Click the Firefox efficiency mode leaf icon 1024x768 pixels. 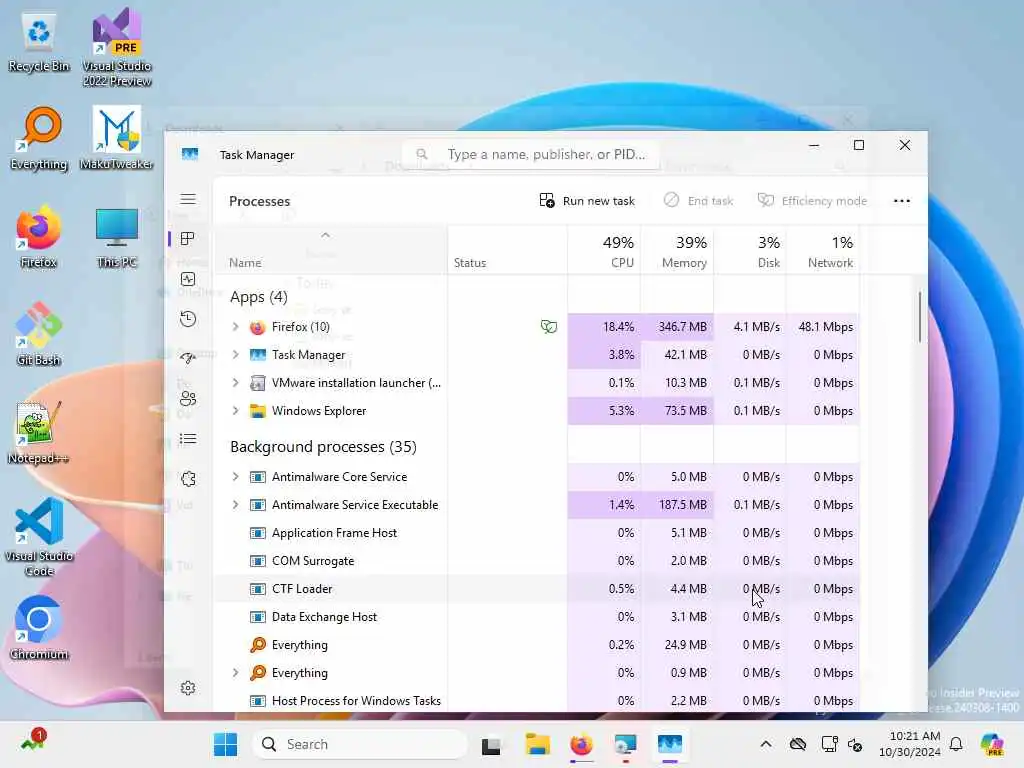point(549,327)
